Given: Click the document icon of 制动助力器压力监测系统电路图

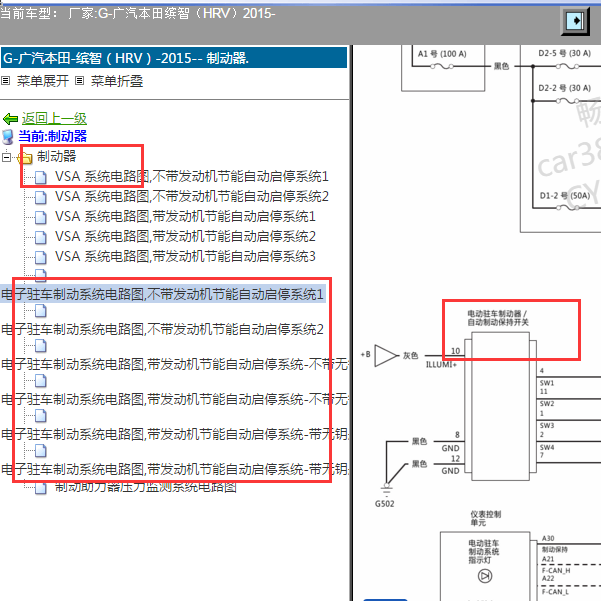Looking at the screenshot, I should (41, 488).
